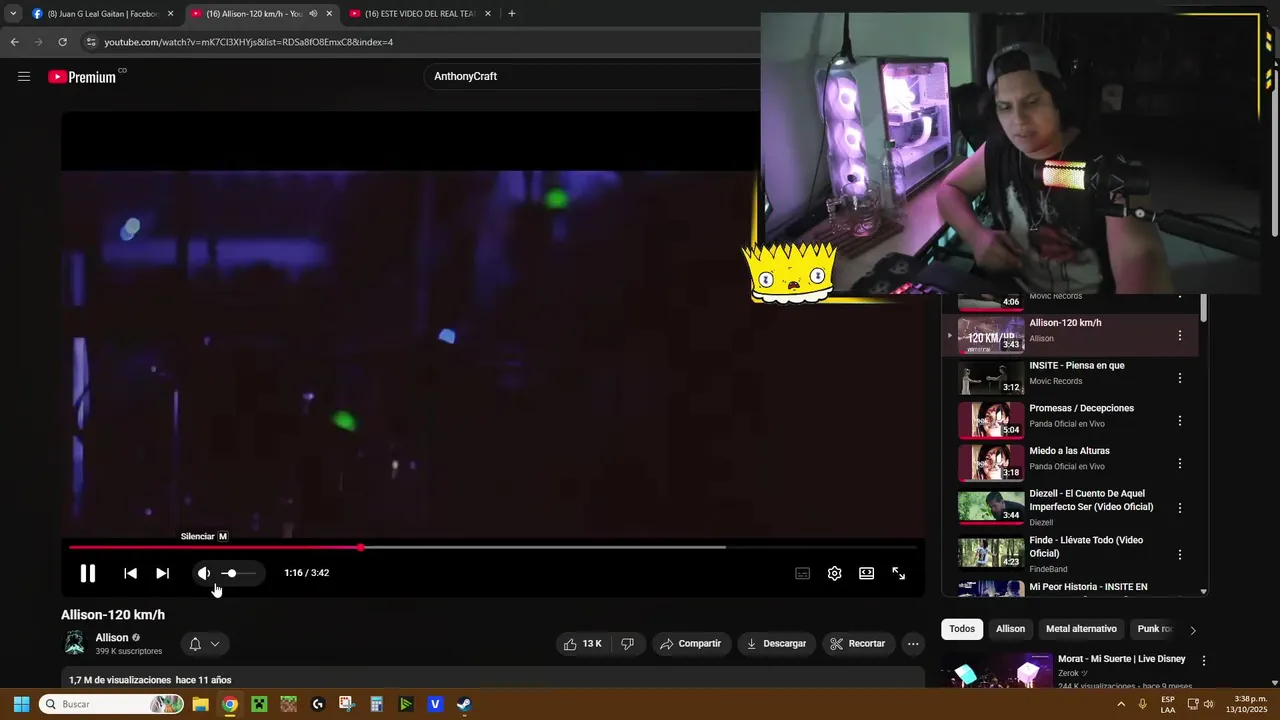
Task: Adjust the volume slider
Action: pos(238,573)
